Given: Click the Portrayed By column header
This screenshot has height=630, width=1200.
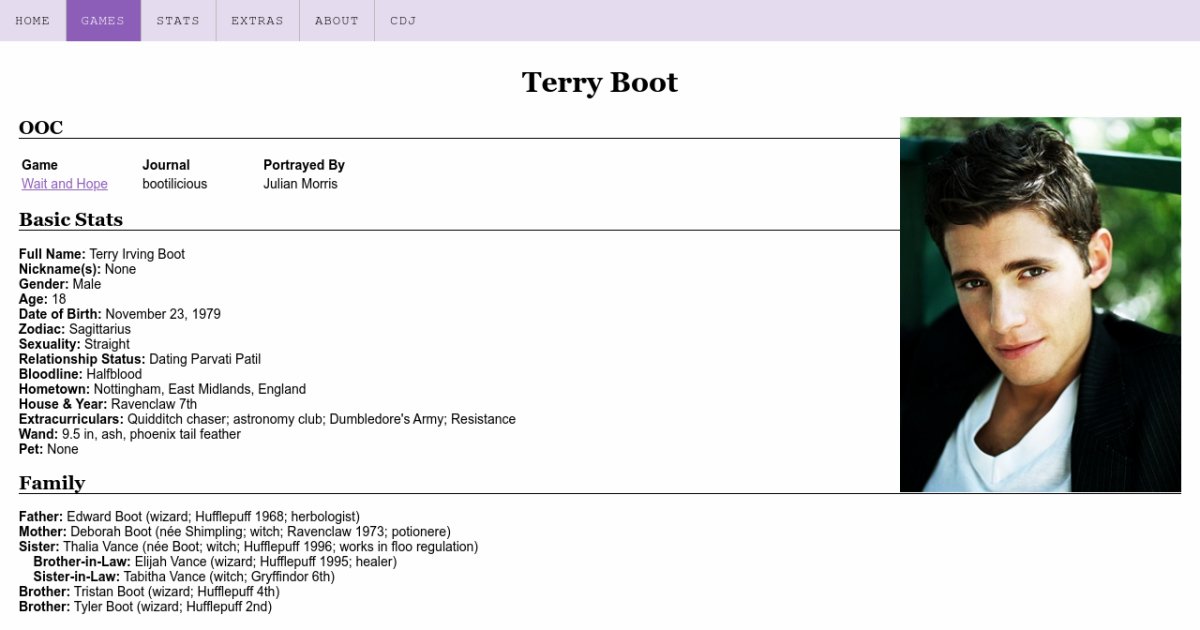Looking at the screenshot, I should (303, 165).
